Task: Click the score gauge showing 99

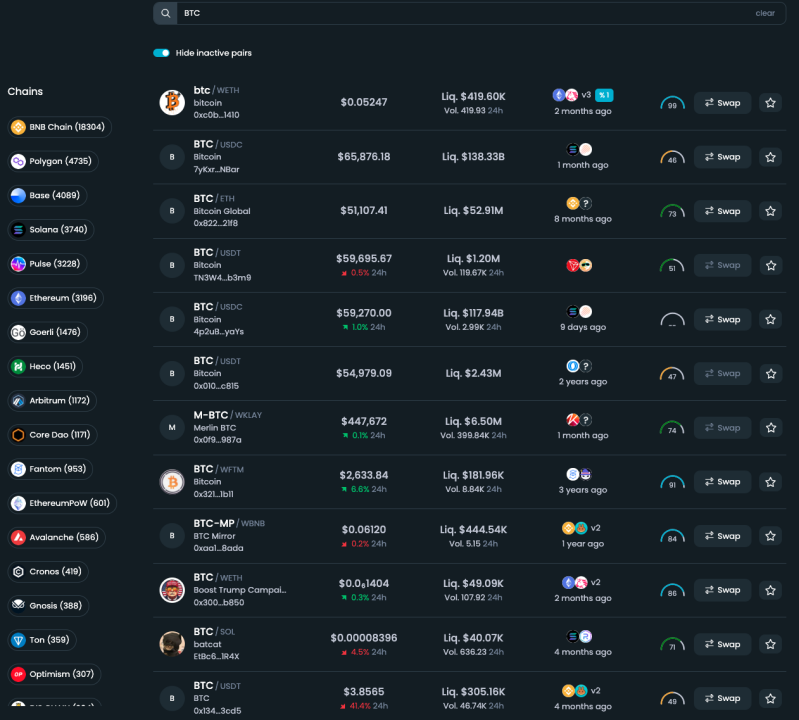Action: [x=672, y=103]
